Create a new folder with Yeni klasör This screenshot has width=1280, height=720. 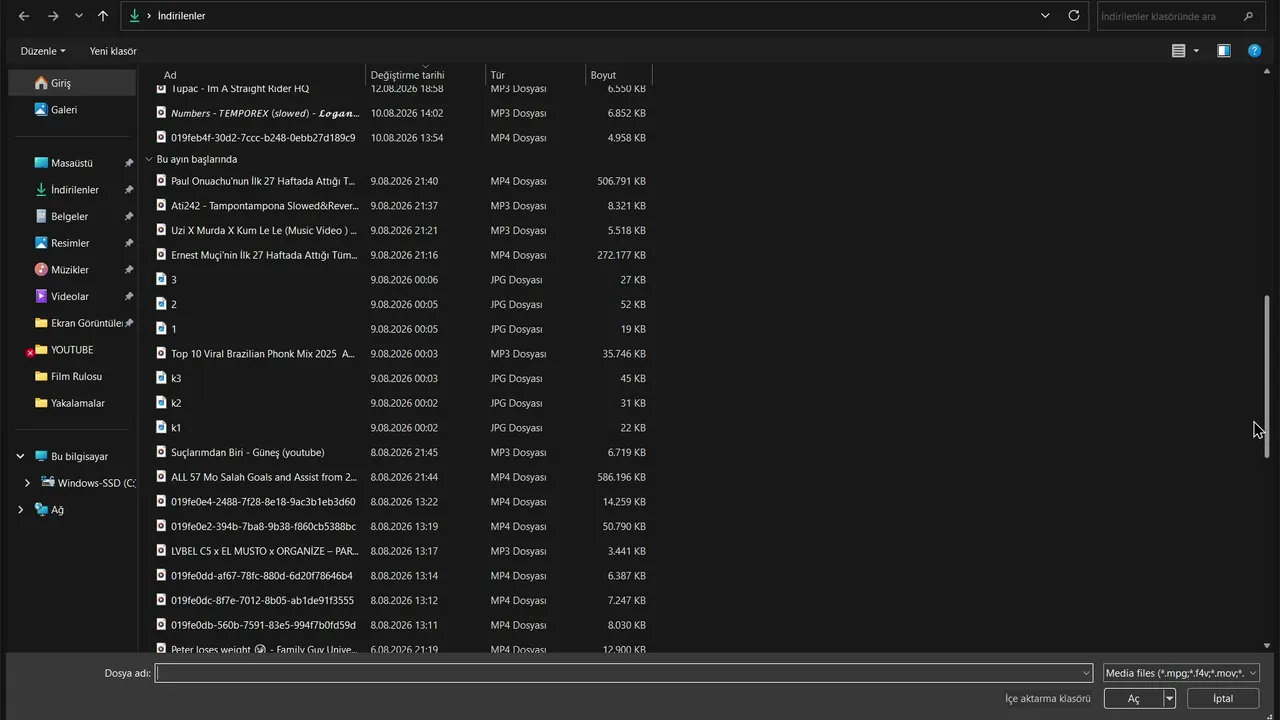(x=113, y=51)
